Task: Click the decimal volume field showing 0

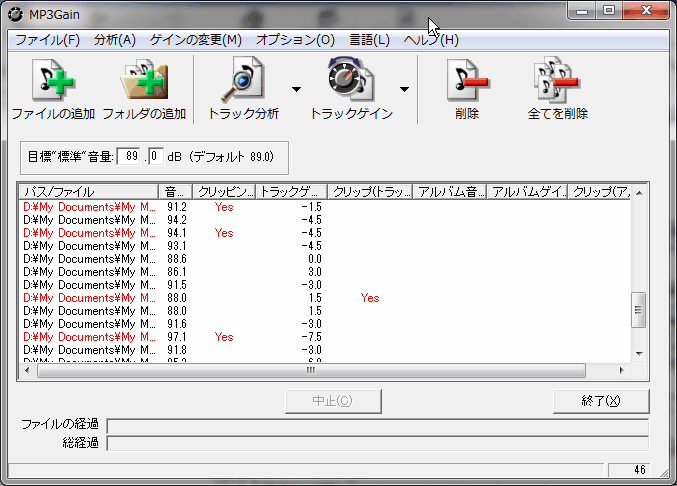Action: pos(155,156)
